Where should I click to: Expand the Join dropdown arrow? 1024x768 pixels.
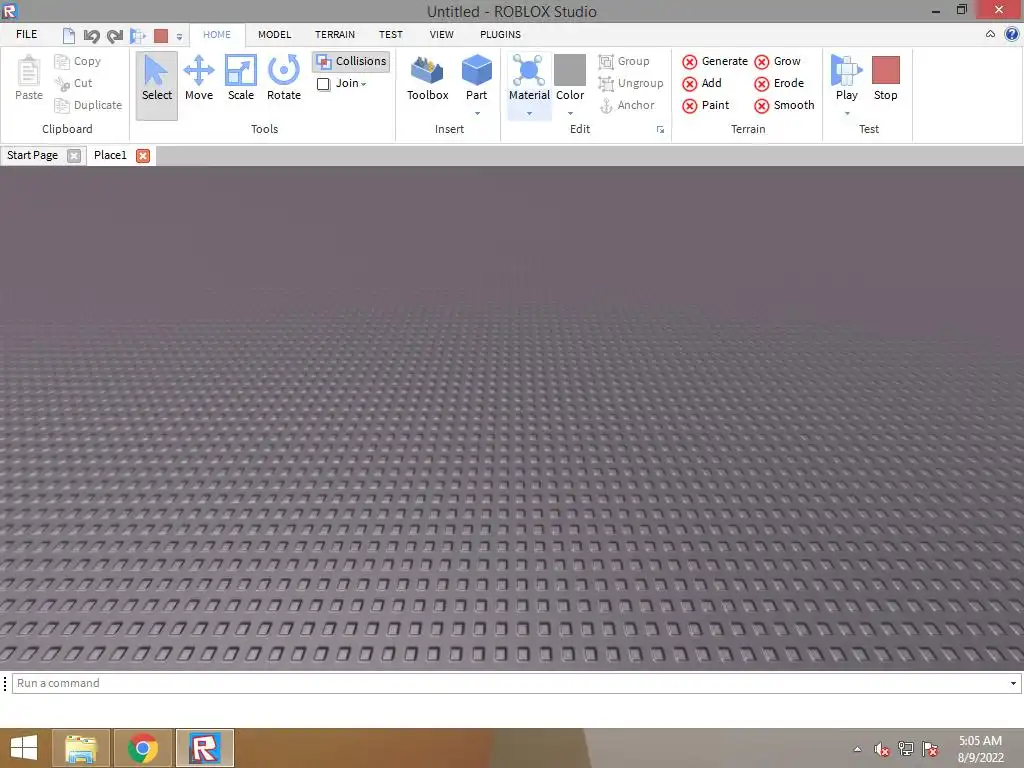pyautogui.click(x=363, y=84)
